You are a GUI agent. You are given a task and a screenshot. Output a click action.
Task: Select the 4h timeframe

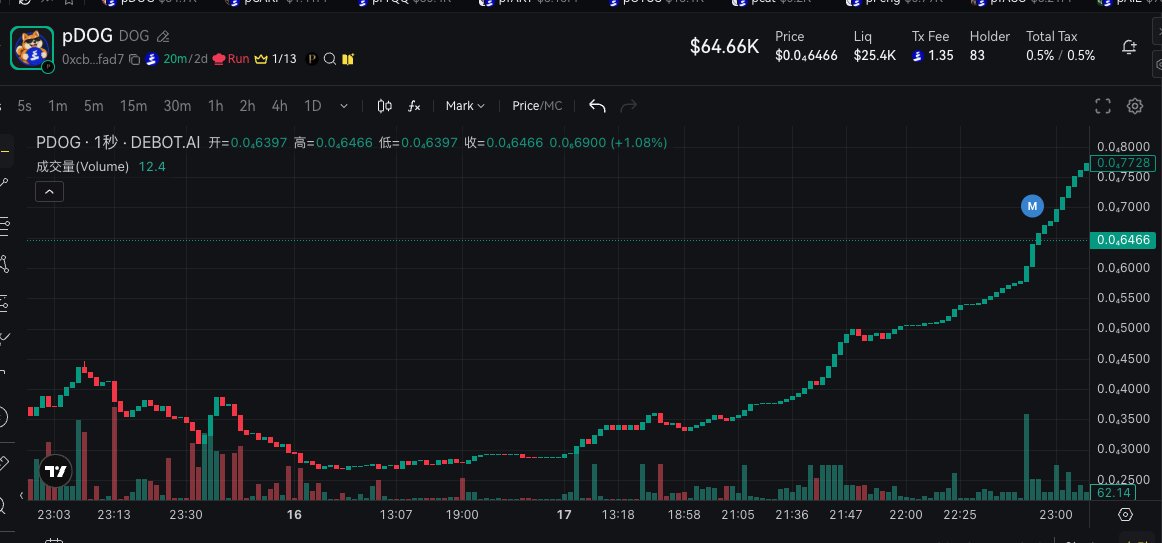279,106
